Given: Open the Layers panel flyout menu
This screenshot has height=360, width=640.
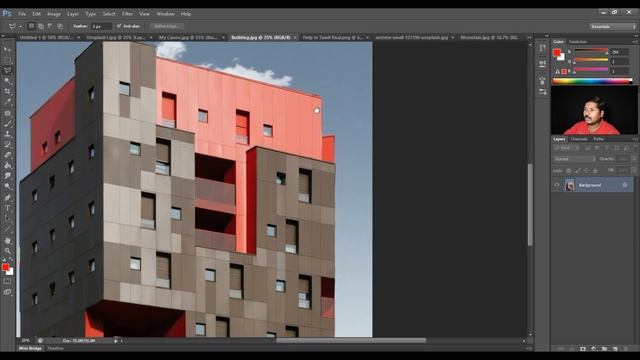Looking at the screenshot, I should [x=635, y=139].
